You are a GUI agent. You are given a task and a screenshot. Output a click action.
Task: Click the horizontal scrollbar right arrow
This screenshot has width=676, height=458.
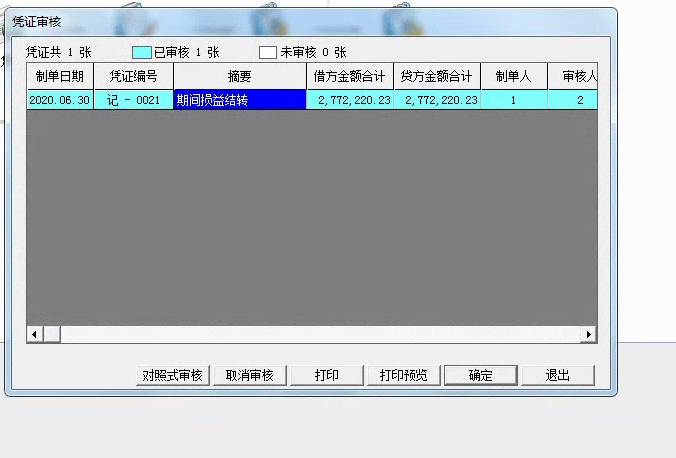click(x=588, y=334)
